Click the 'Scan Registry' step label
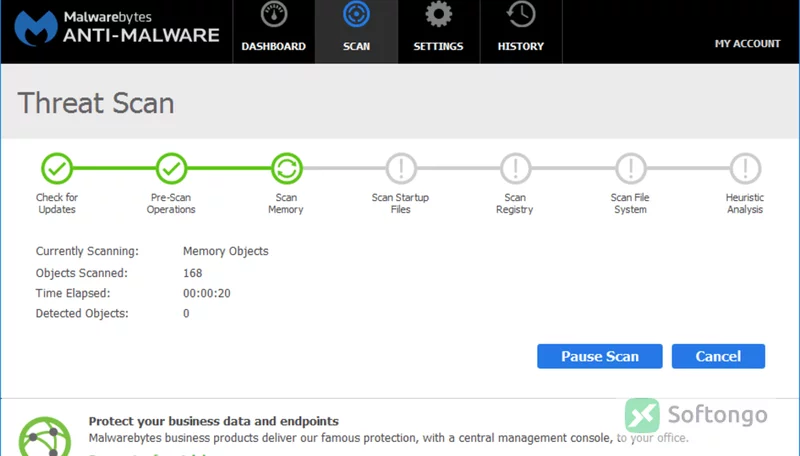 (515, 204)
